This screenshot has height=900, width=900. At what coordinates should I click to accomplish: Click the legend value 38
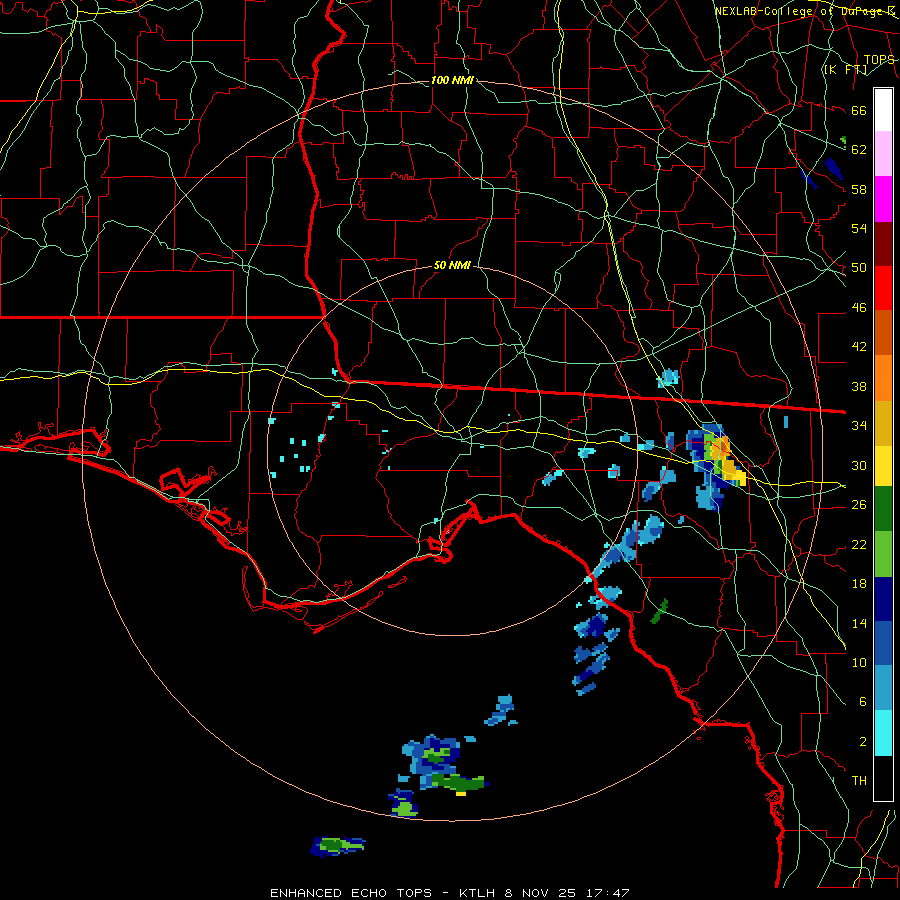(x=859, y=386)
